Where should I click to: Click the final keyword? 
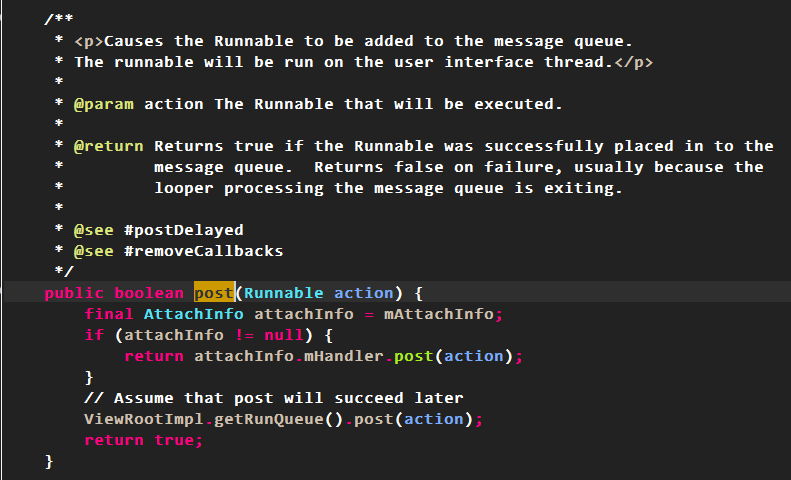tap(109, 314)
